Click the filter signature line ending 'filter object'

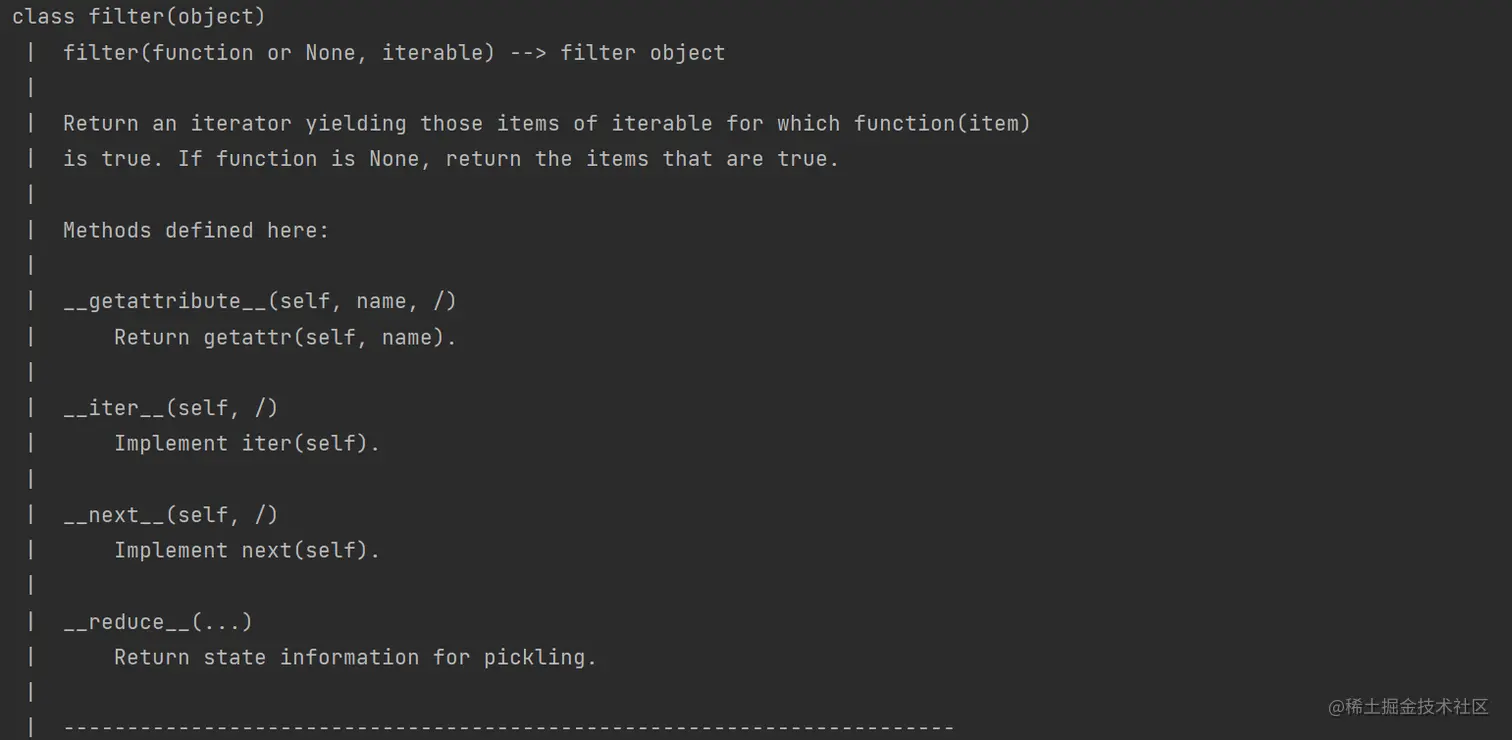click(394, 53)
